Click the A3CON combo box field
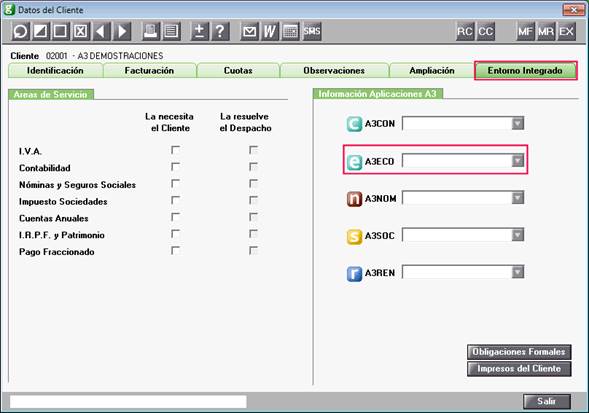 pos(463,123)
